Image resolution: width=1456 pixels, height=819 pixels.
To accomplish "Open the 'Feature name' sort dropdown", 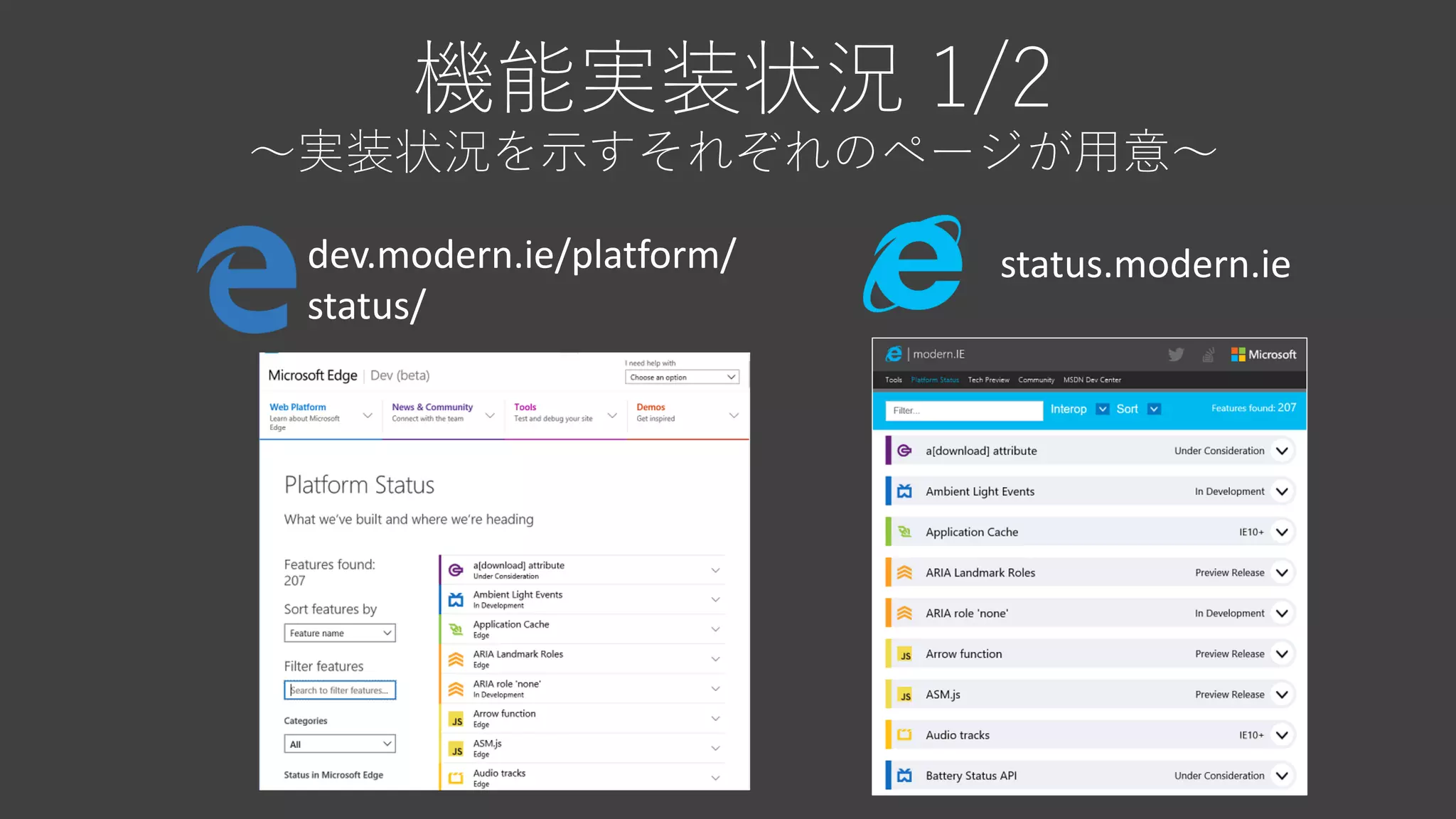I will pyautogui.click(x=339, y=633).
